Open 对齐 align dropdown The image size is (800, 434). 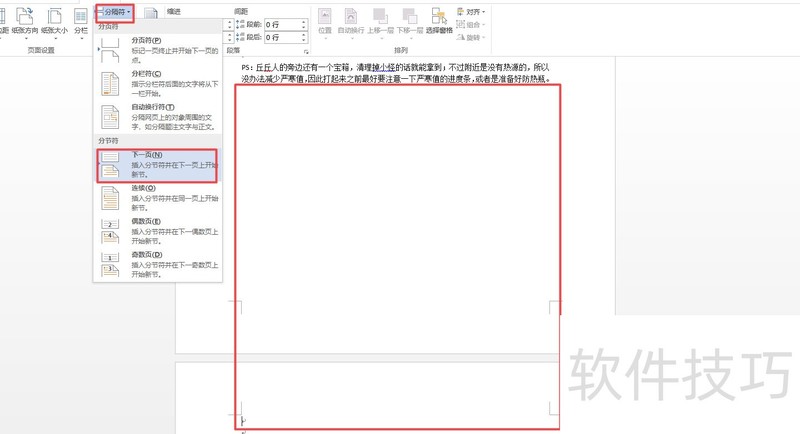pos(471,12)
